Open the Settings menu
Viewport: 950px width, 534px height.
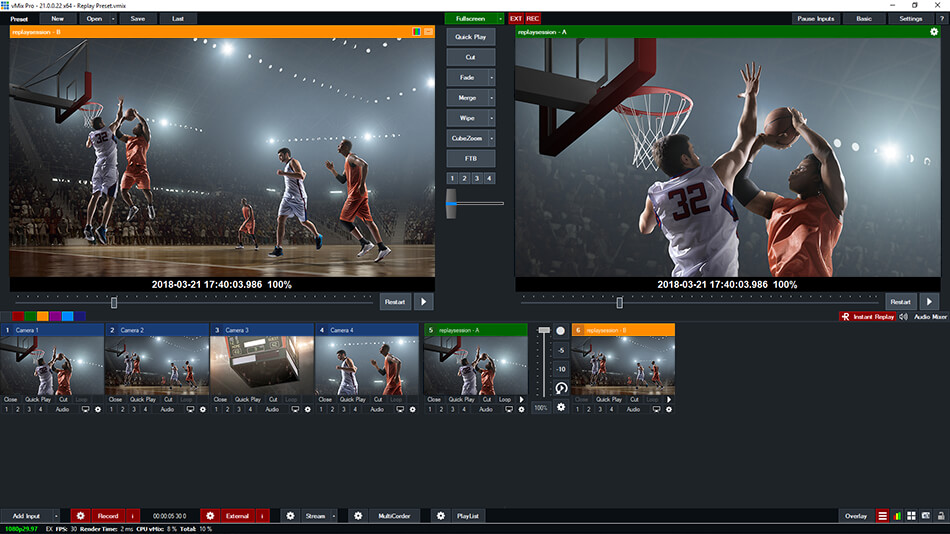pos(910,19)
